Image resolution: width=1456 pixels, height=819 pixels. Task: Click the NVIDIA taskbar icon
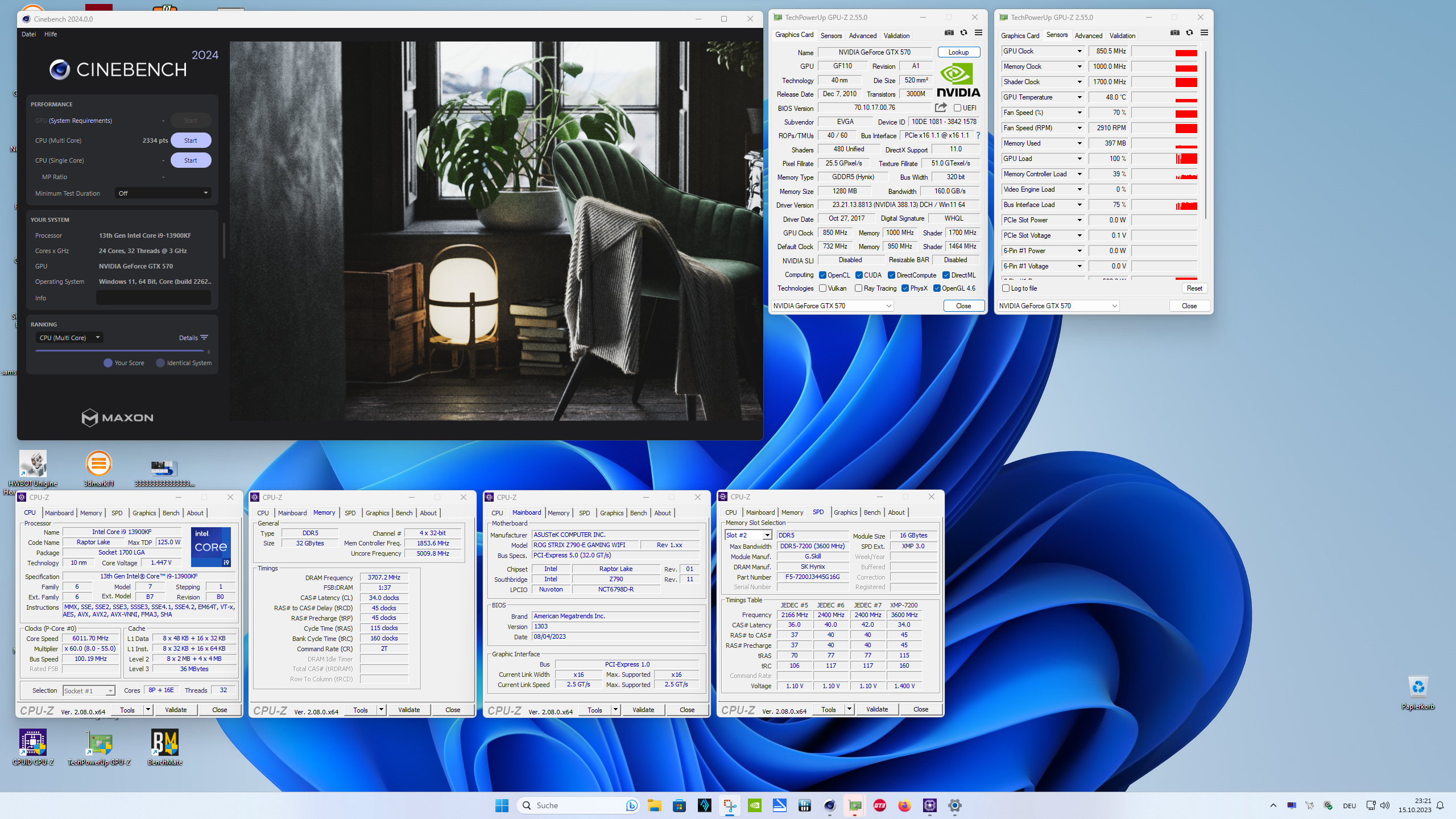(755, 805)
